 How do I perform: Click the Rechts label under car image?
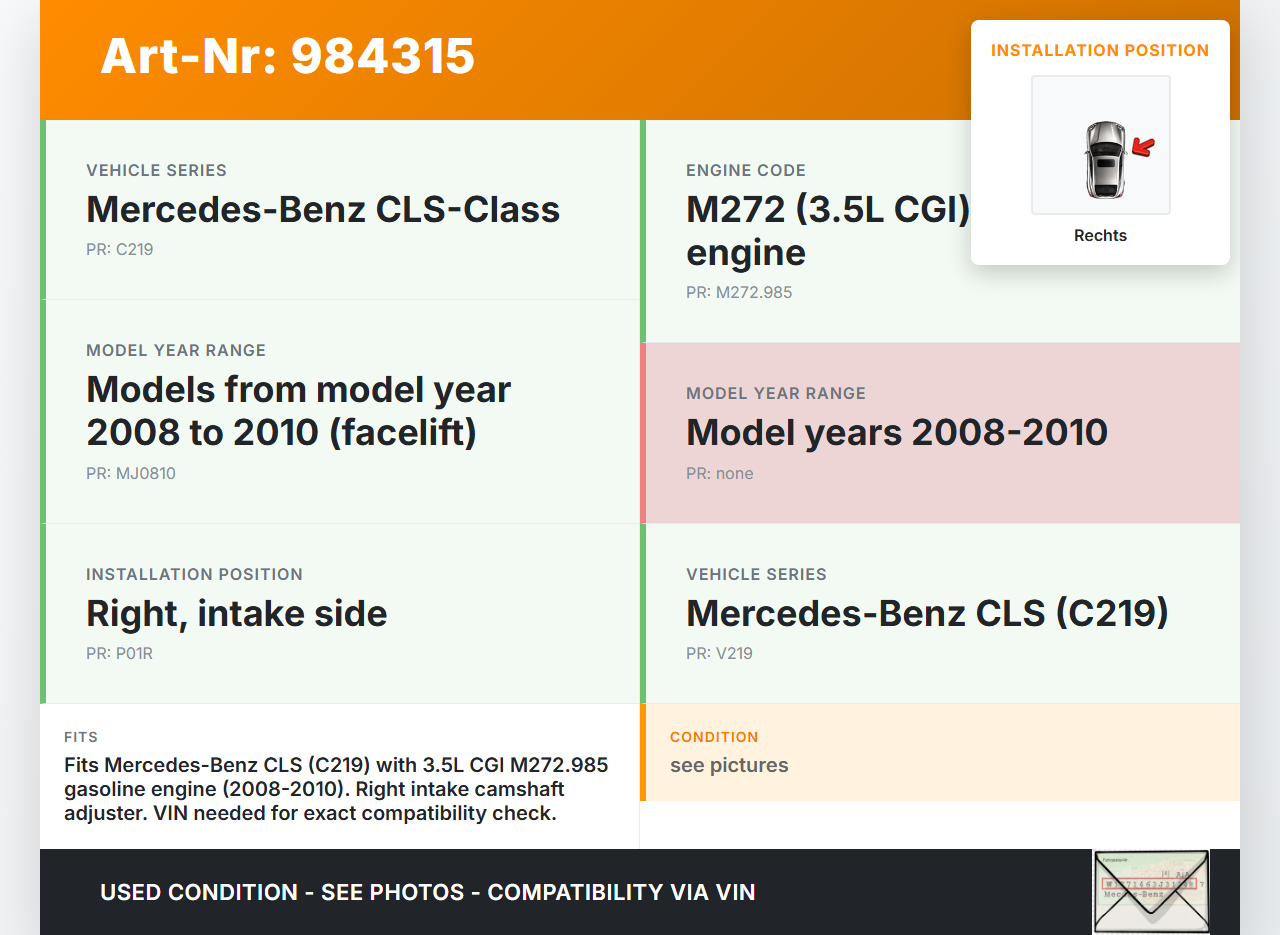tap(1100, 236)
